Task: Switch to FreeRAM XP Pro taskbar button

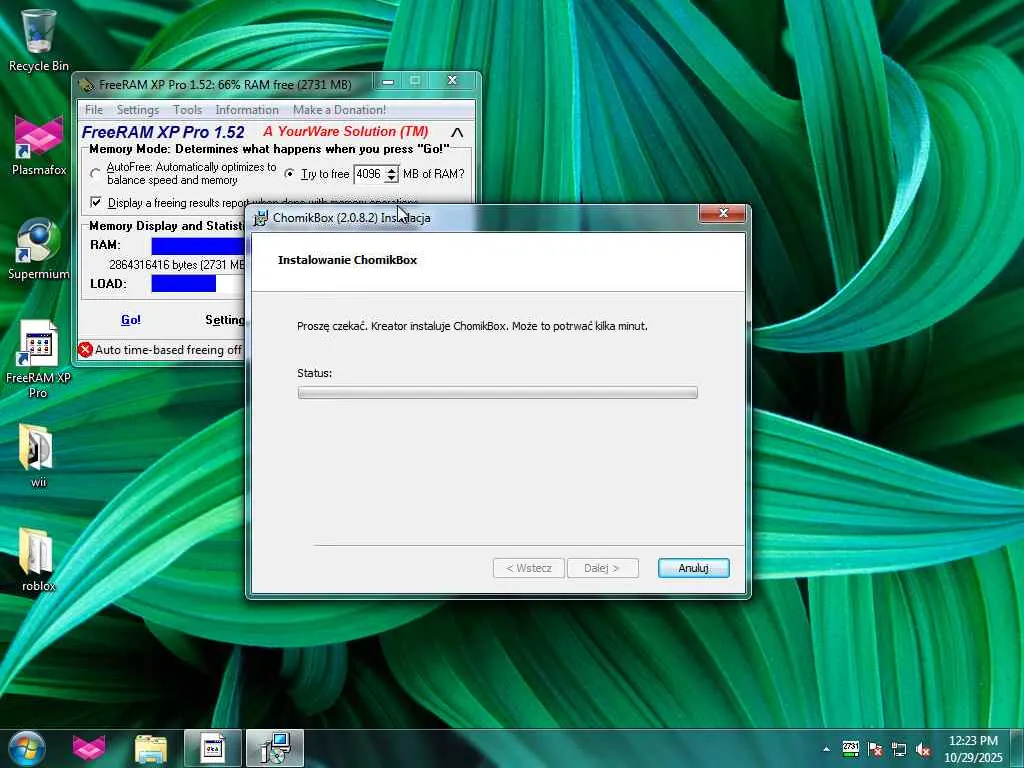Action: click(213, 748)
